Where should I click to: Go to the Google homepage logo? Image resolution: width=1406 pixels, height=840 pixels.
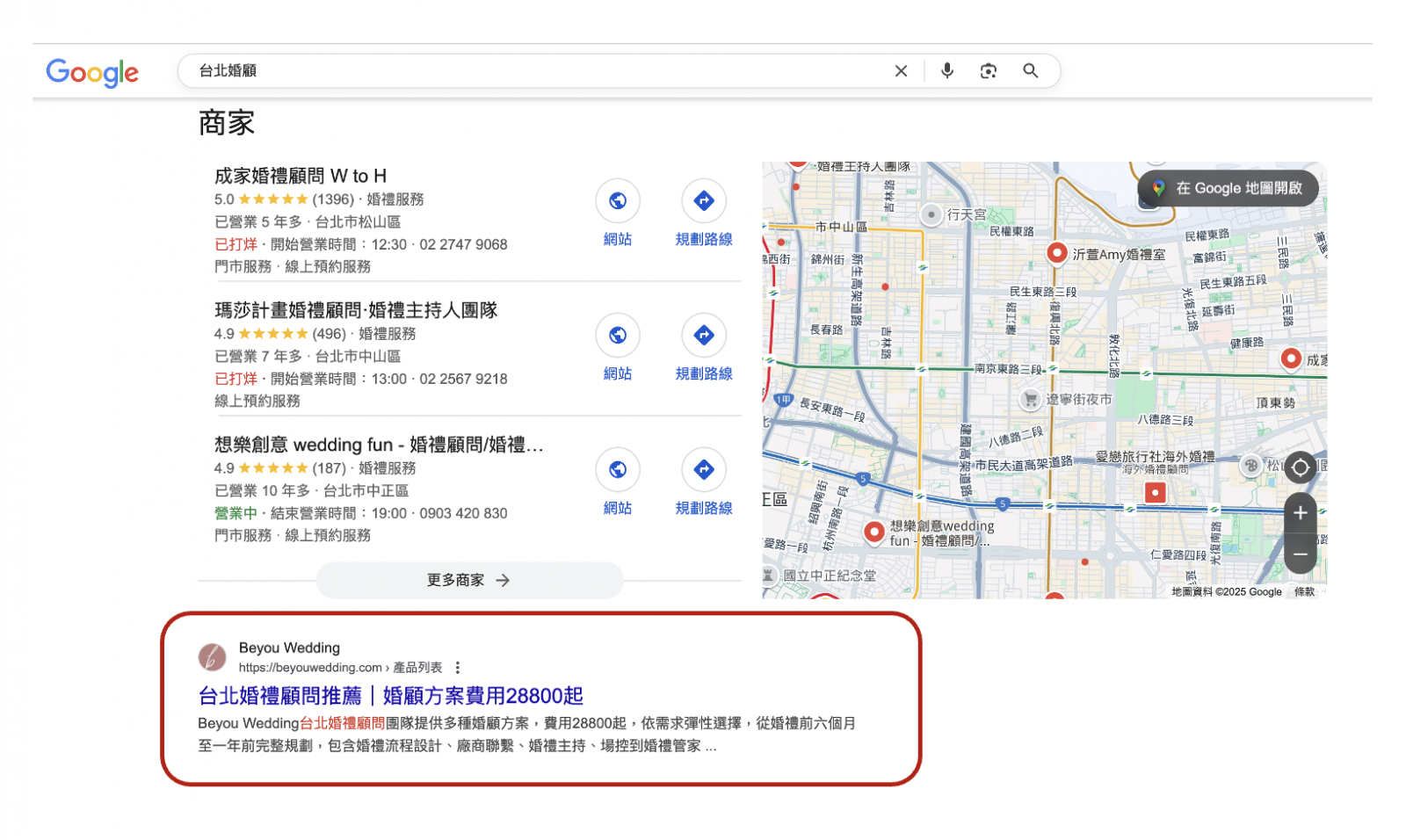point(92,72)
